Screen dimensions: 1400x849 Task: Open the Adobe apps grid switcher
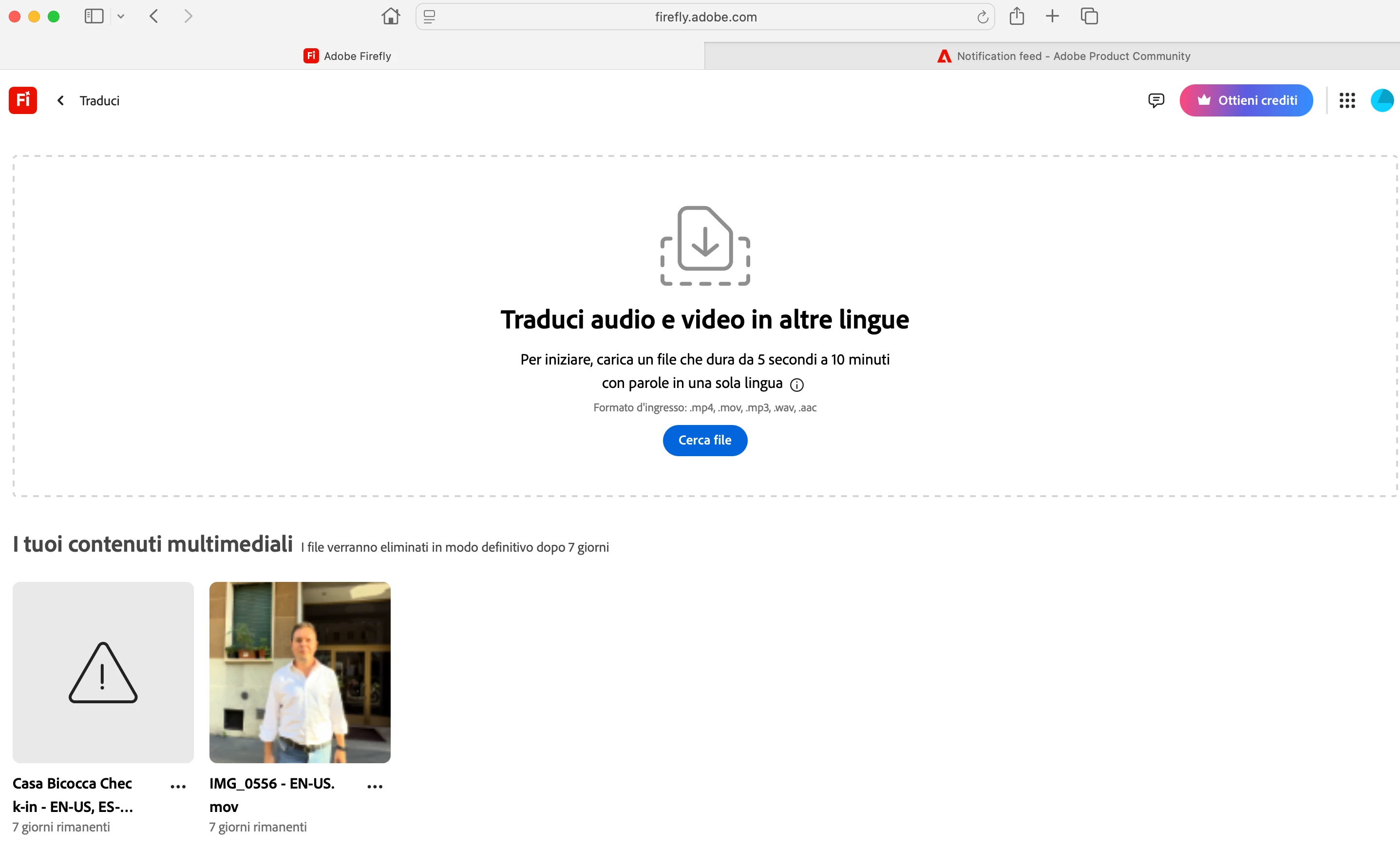tap(1346, 101)
